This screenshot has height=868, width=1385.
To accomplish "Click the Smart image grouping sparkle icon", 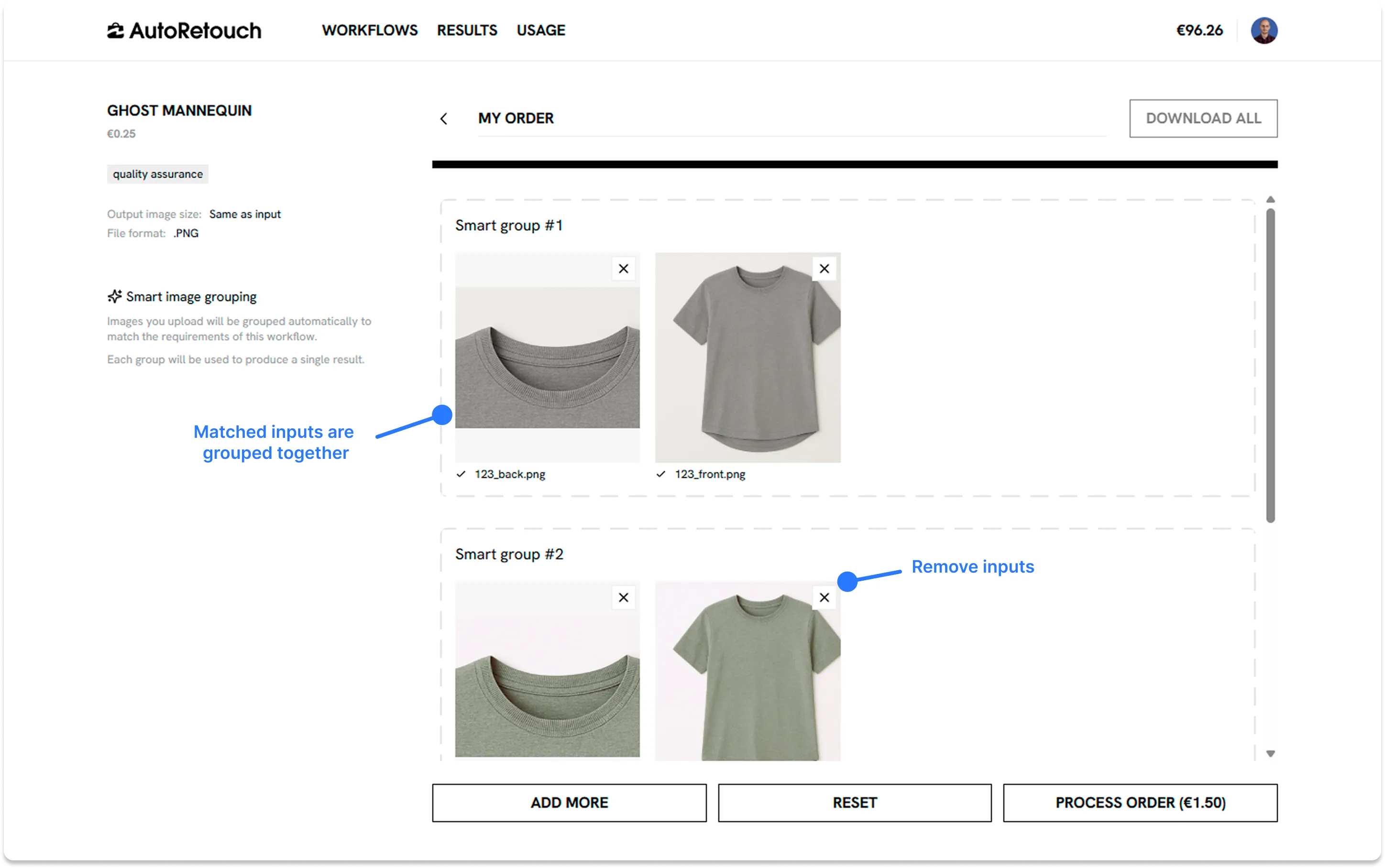I will coord(115,296).
